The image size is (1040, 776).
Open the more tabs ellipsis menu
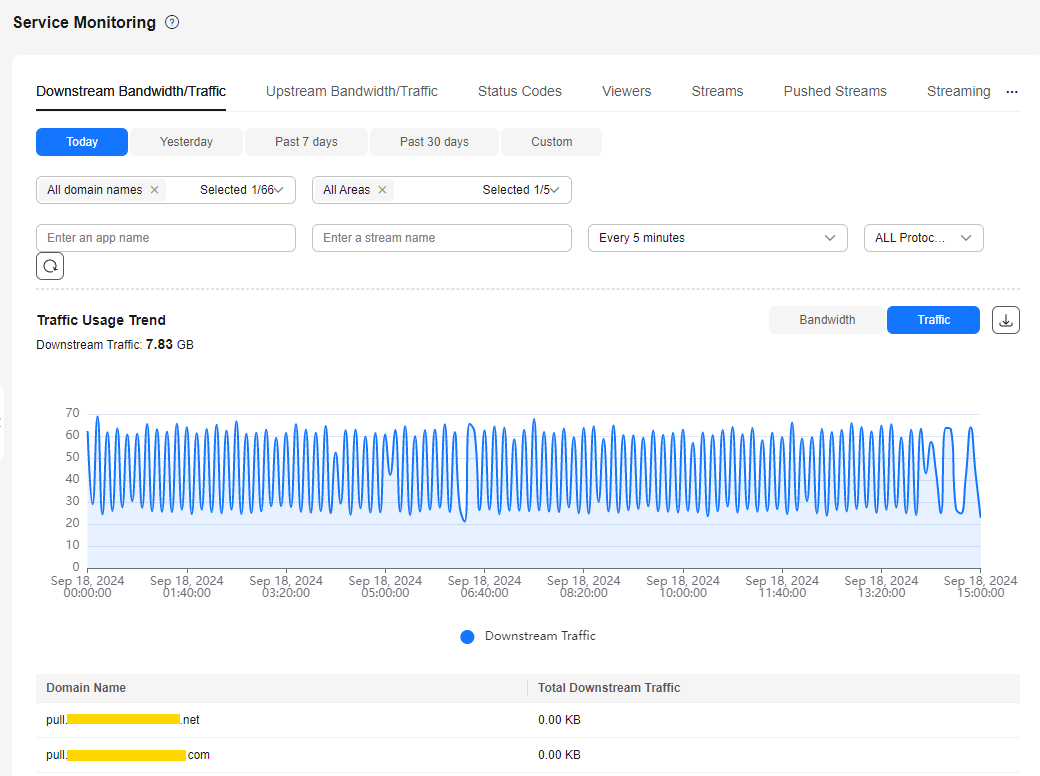[1011, 92]
